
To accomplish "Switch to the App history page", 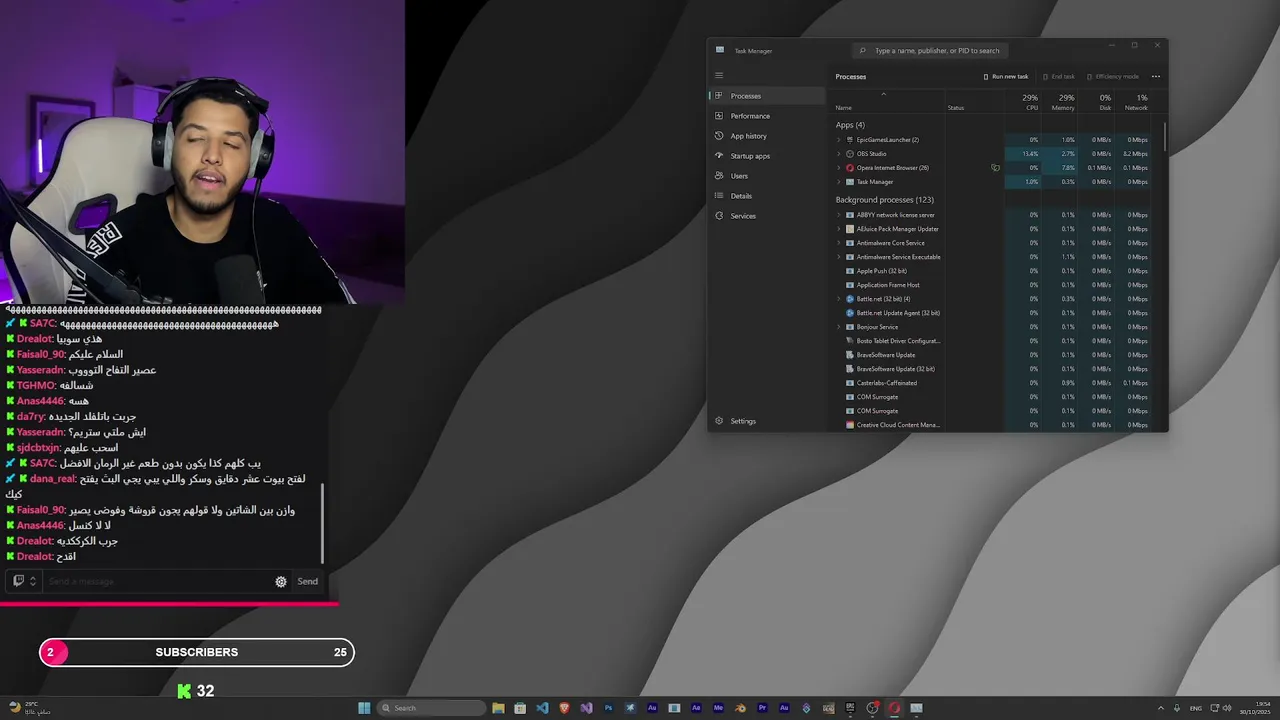I will coord(768,136).
